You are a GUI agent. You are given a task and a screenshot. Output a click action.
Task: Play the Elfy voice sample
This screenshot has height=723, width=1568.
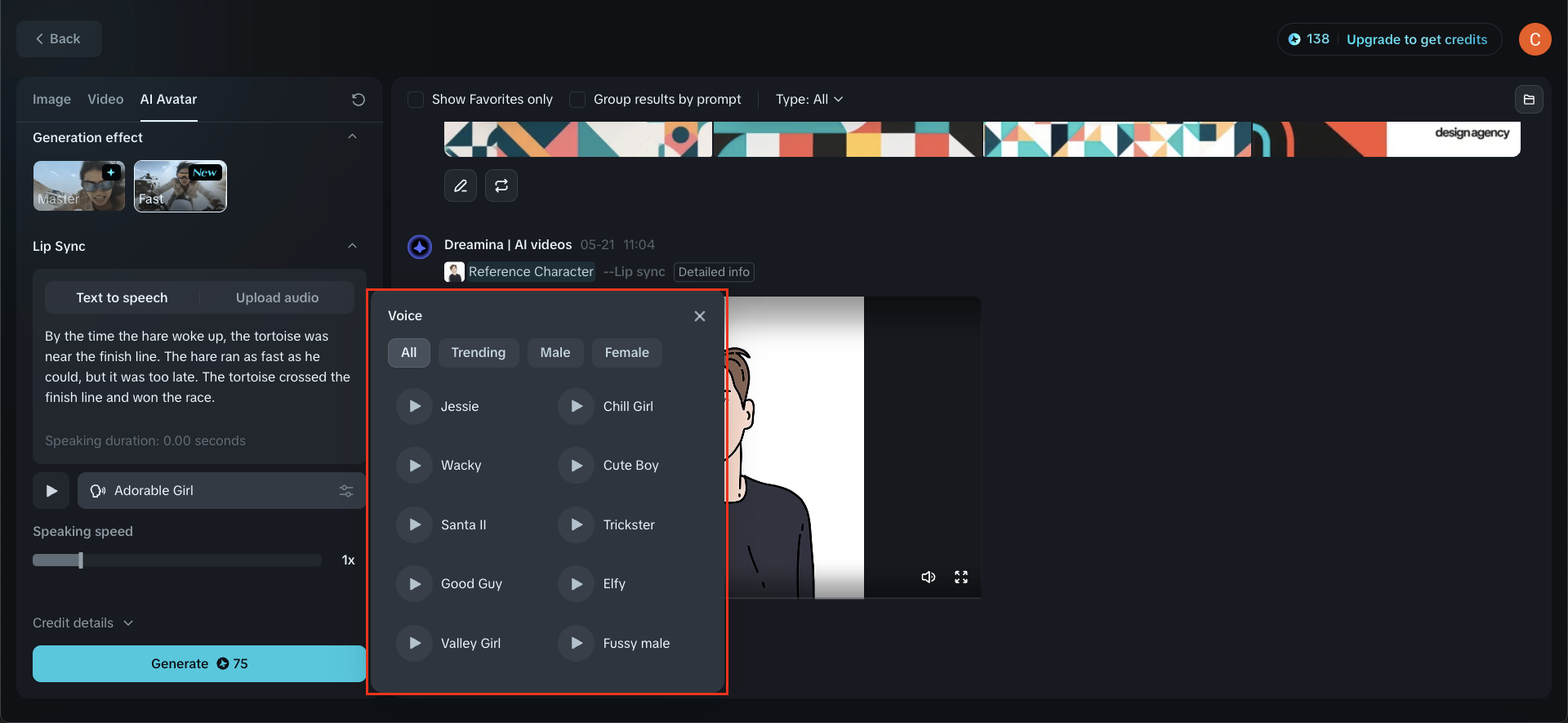tap(577, 584)
